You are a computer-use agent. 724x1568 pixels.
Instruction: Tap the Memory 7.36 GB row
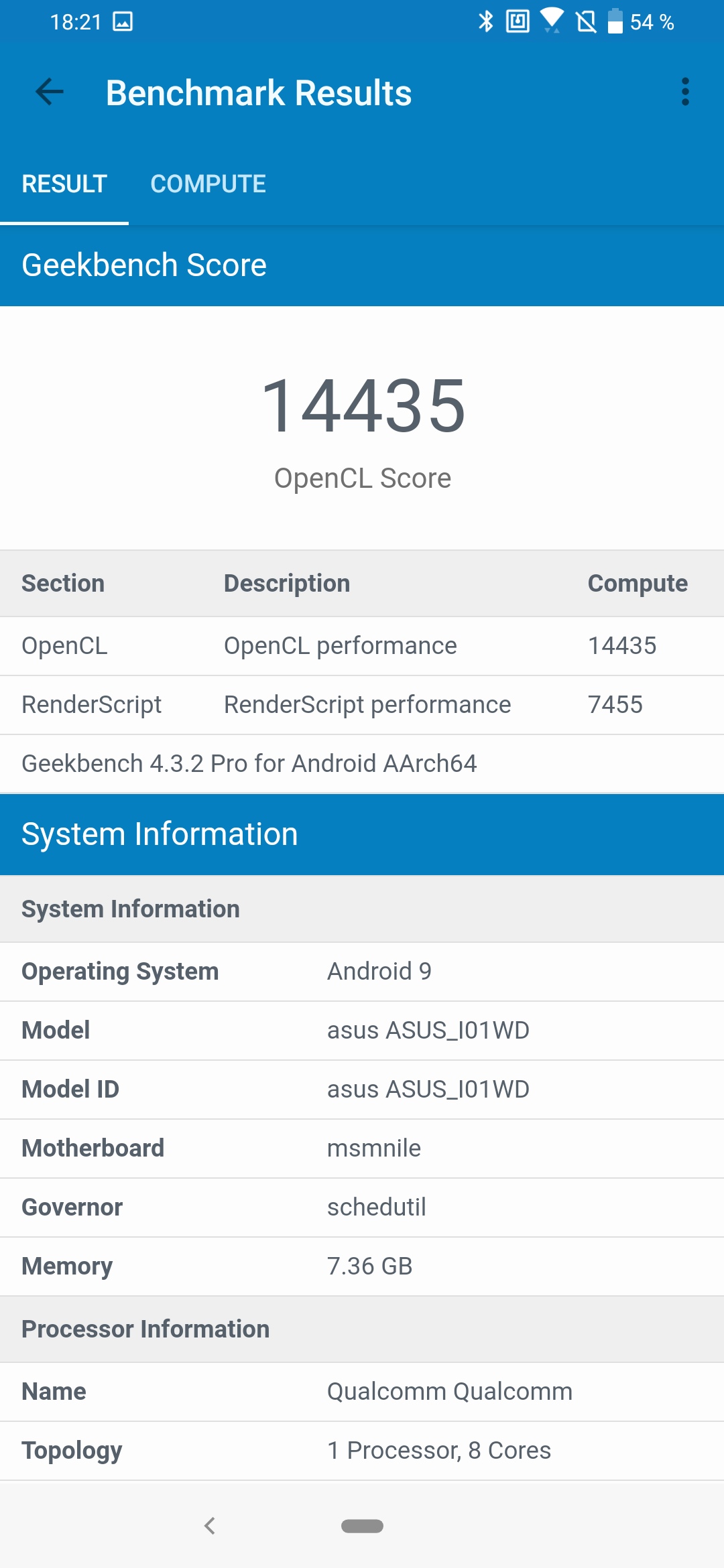click(x=362, y=1266)
